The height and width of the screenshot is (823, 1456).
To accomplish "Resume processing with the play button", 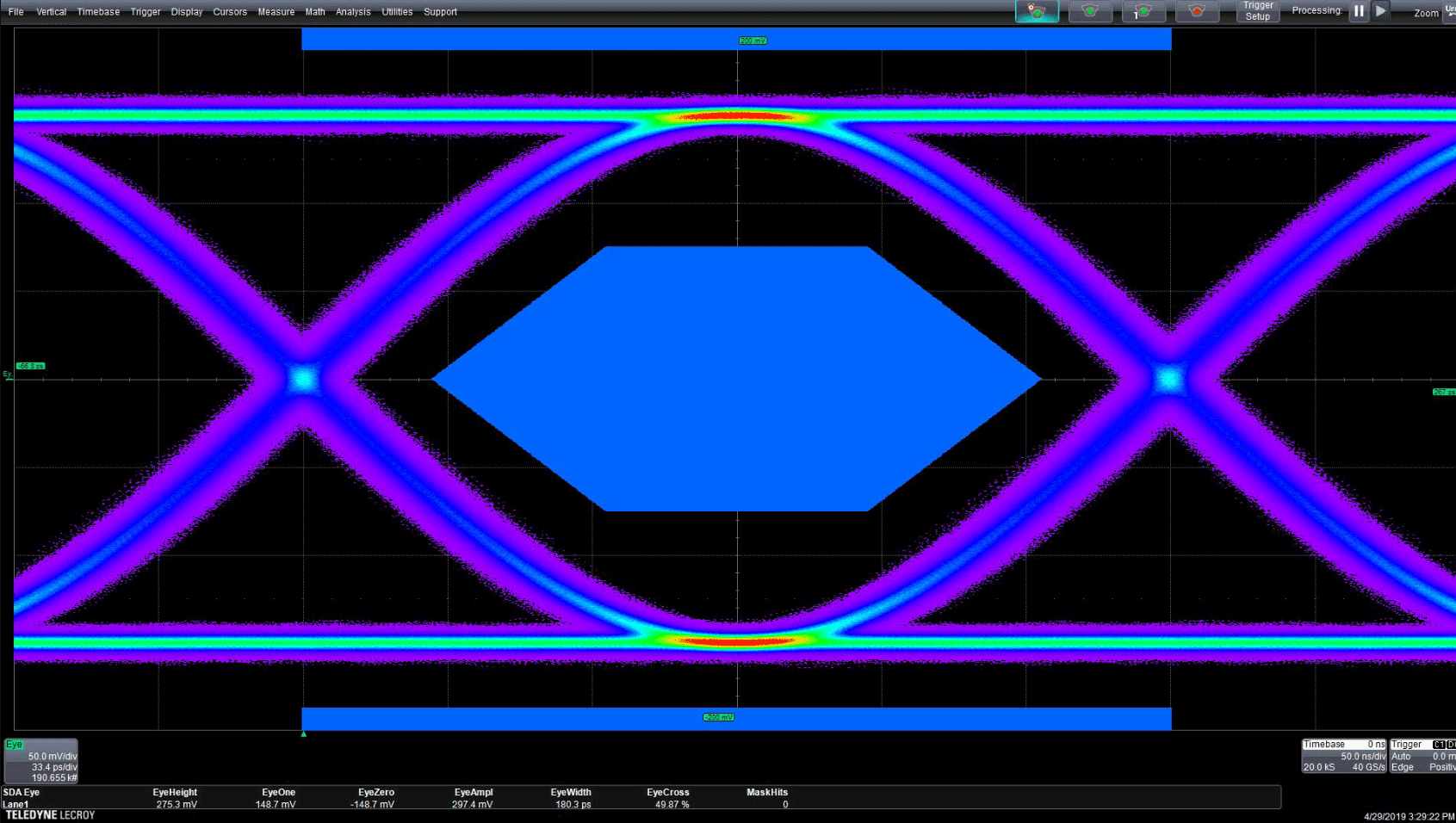I will [1380, 11].
